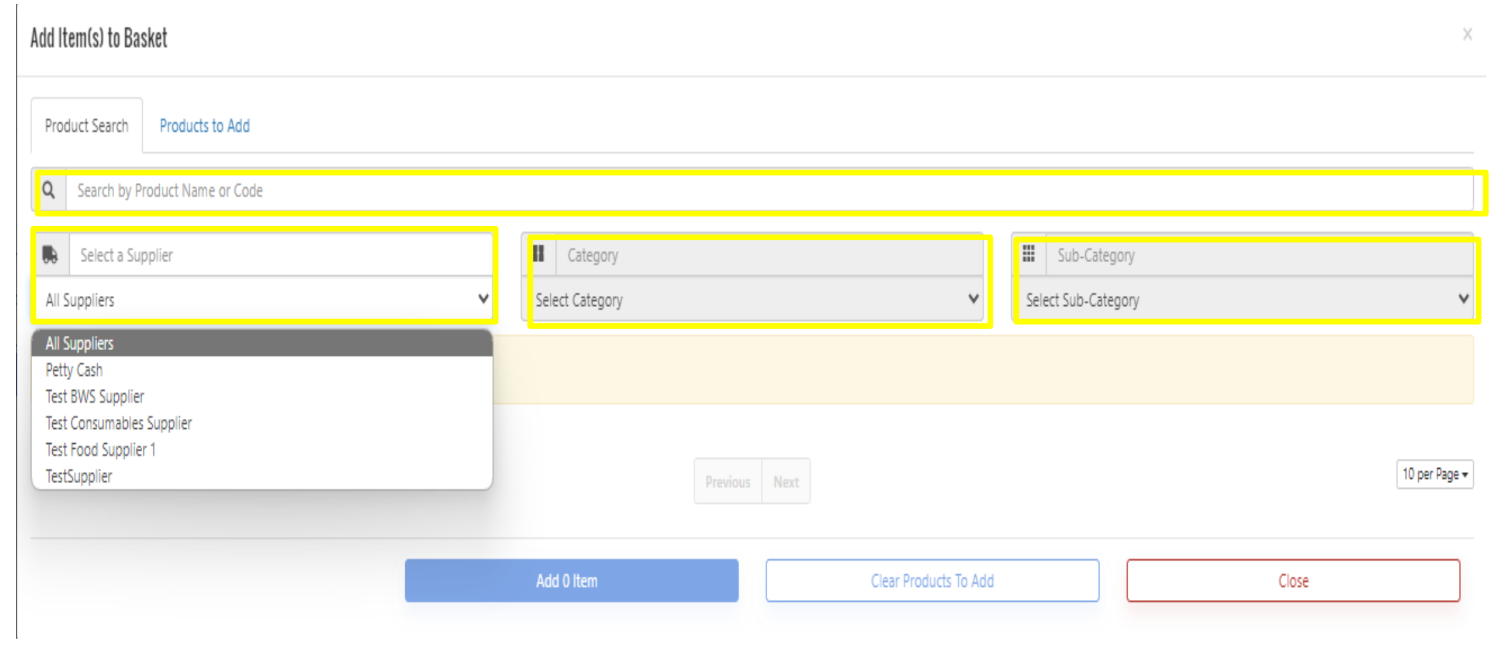Close the dialog with the X icon
Image resolution: width=1500 pixels, height=647 pixels.
click(1467, 35)
